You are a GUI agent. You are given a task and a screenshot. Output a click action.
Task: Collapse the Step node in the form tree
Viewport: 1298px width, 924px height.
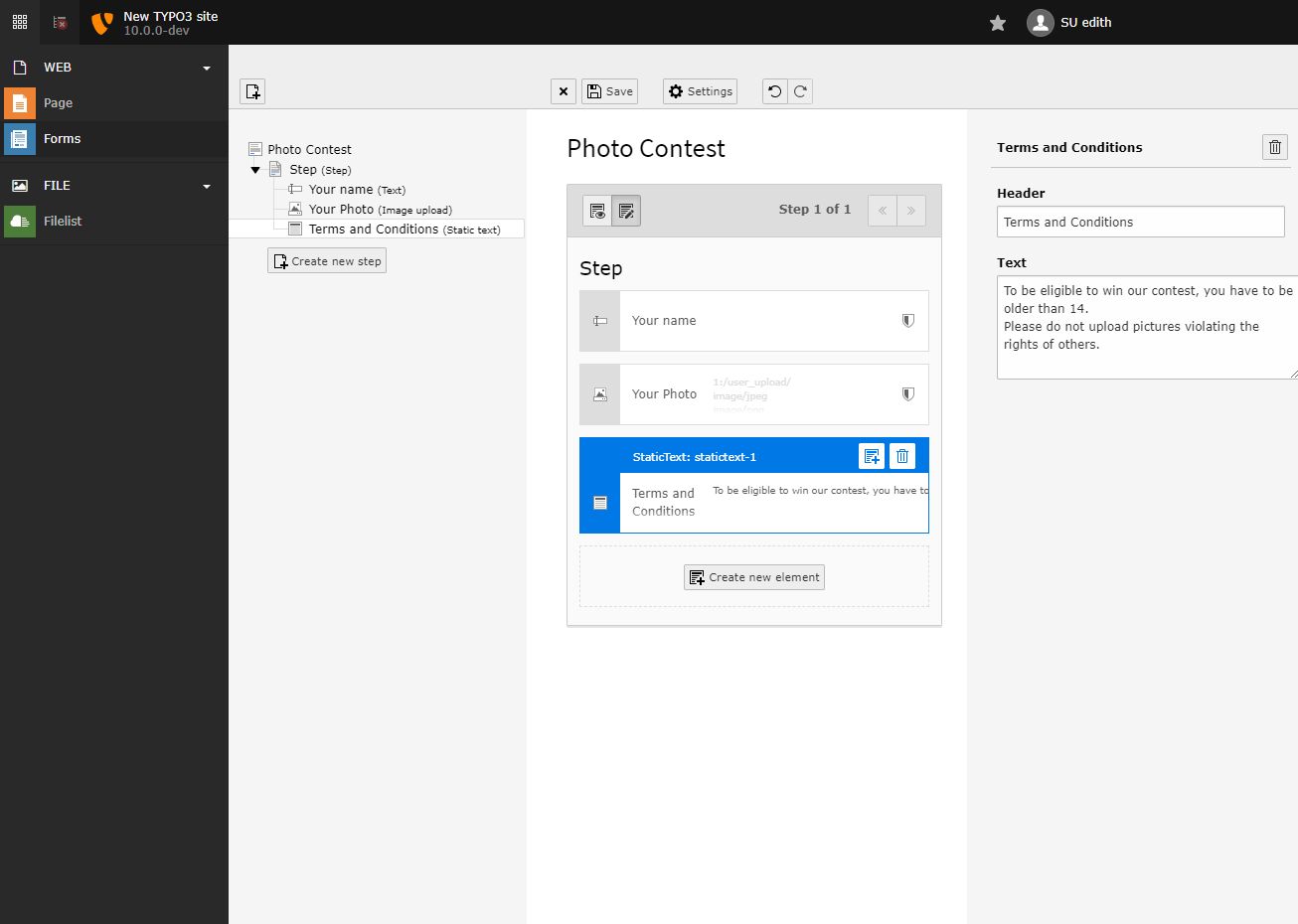point(255,169)
